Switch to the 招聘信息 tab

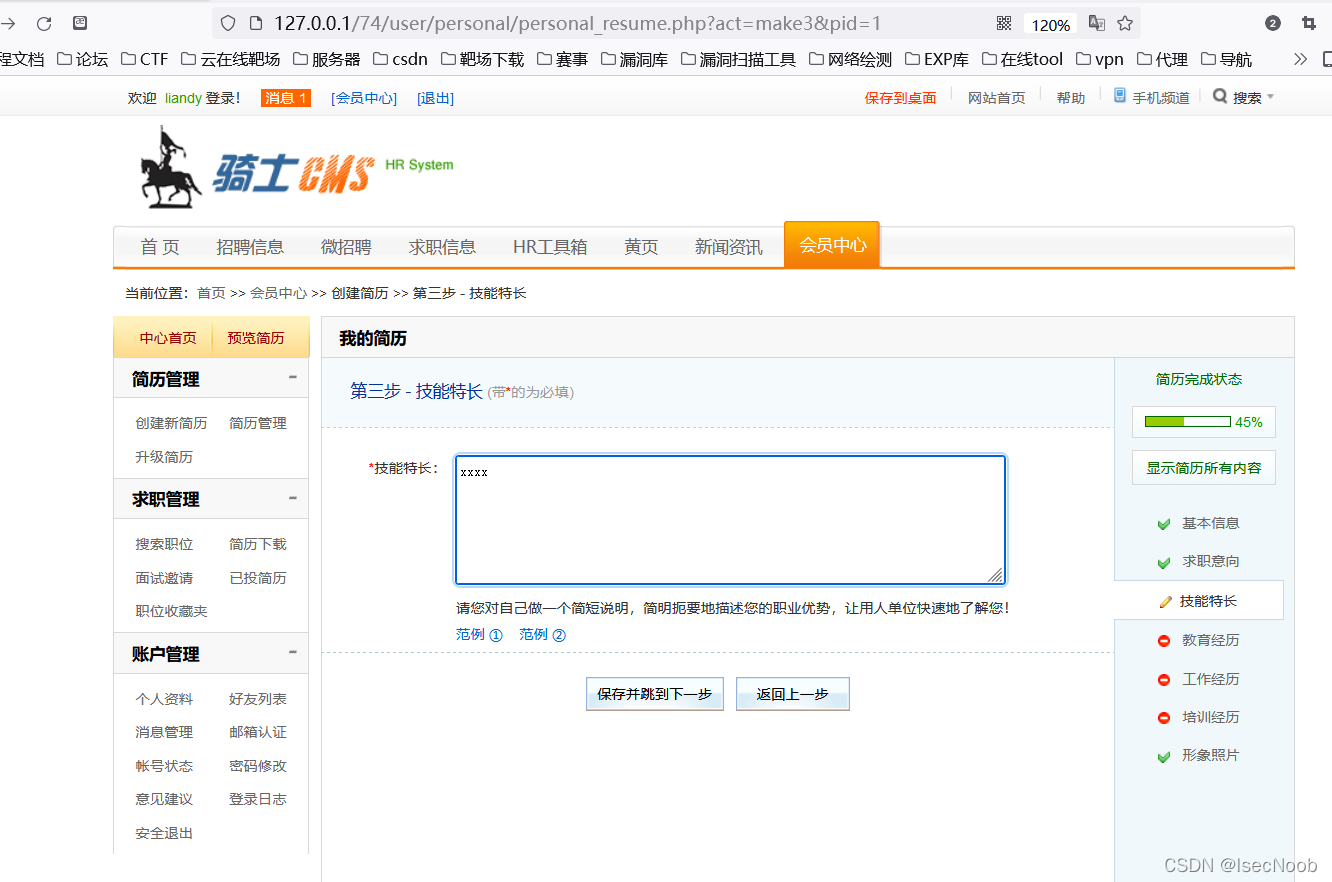[250, 246]
